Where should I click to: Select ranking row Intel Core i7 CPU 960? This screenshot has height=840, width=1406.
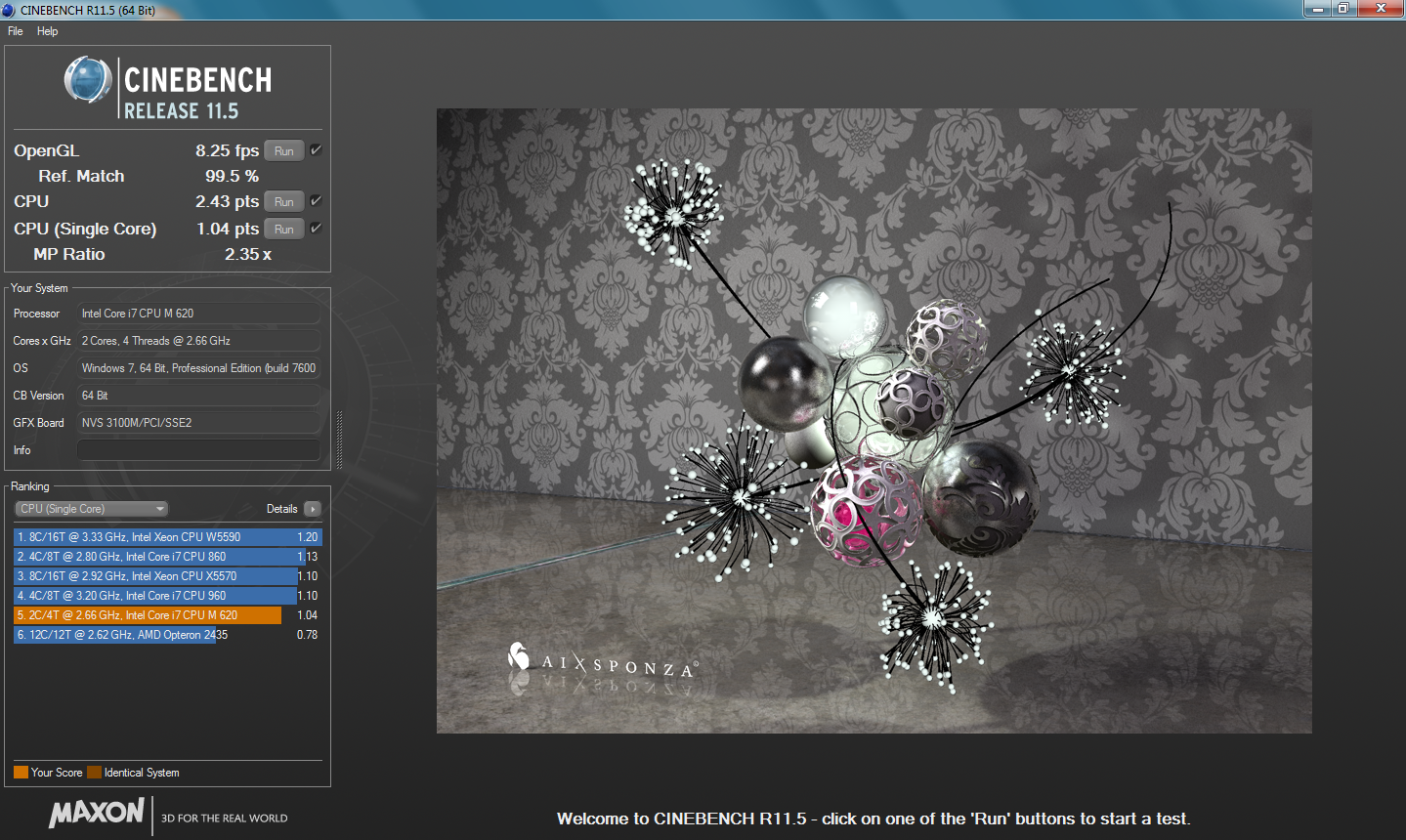click(x=167, y=596)
